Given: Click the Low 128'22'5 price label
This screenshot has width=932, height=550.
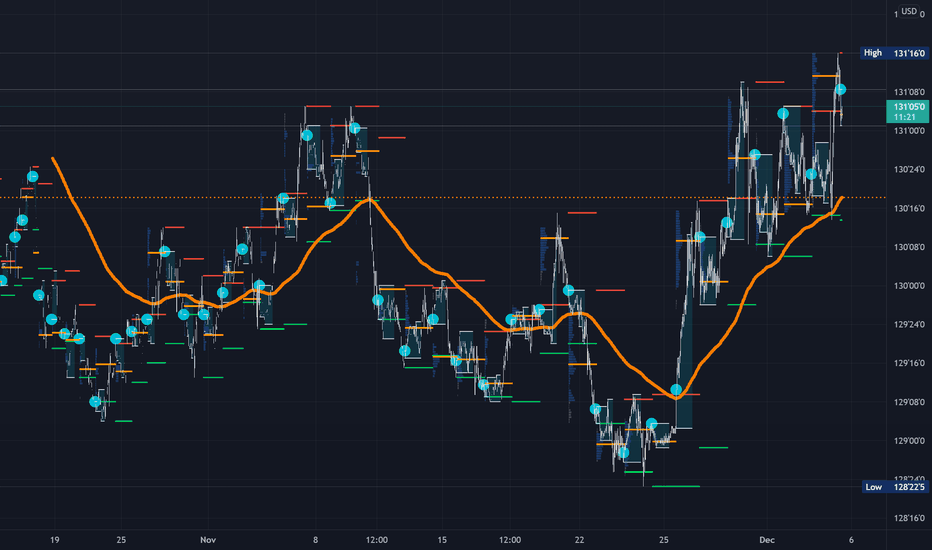Looking at the screenshot, I should (x=895, y=487).
